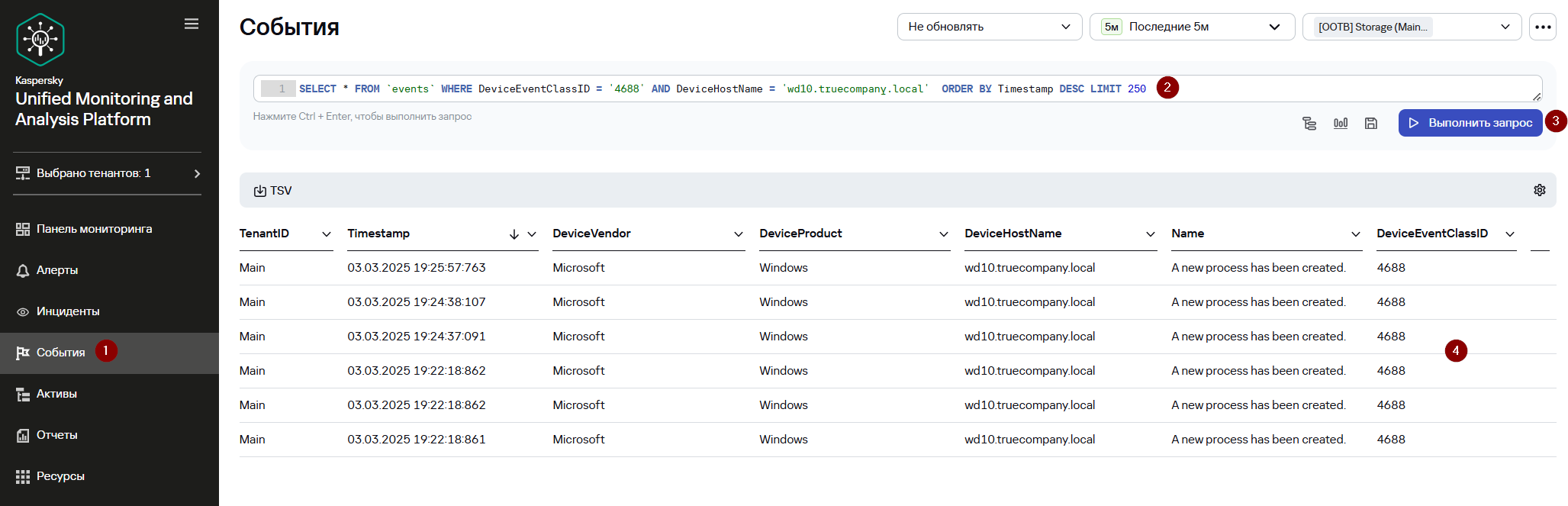The height and width of the screenshot is (506, 1568).
Task: Open the Панель мониторинга section
Action: pos(109,229)
